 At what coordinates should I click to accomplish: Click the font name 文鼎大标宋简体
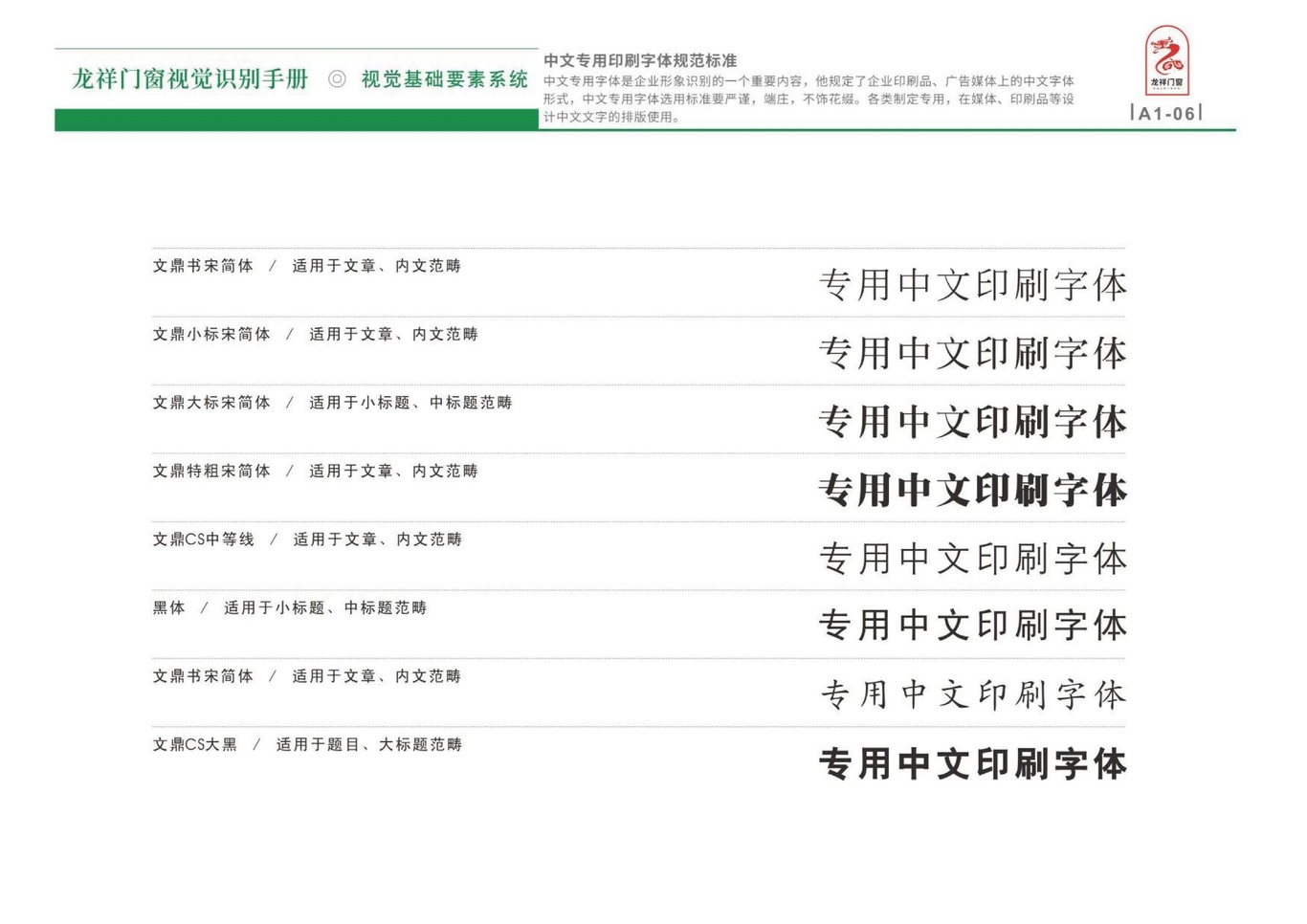click(211, 403)
